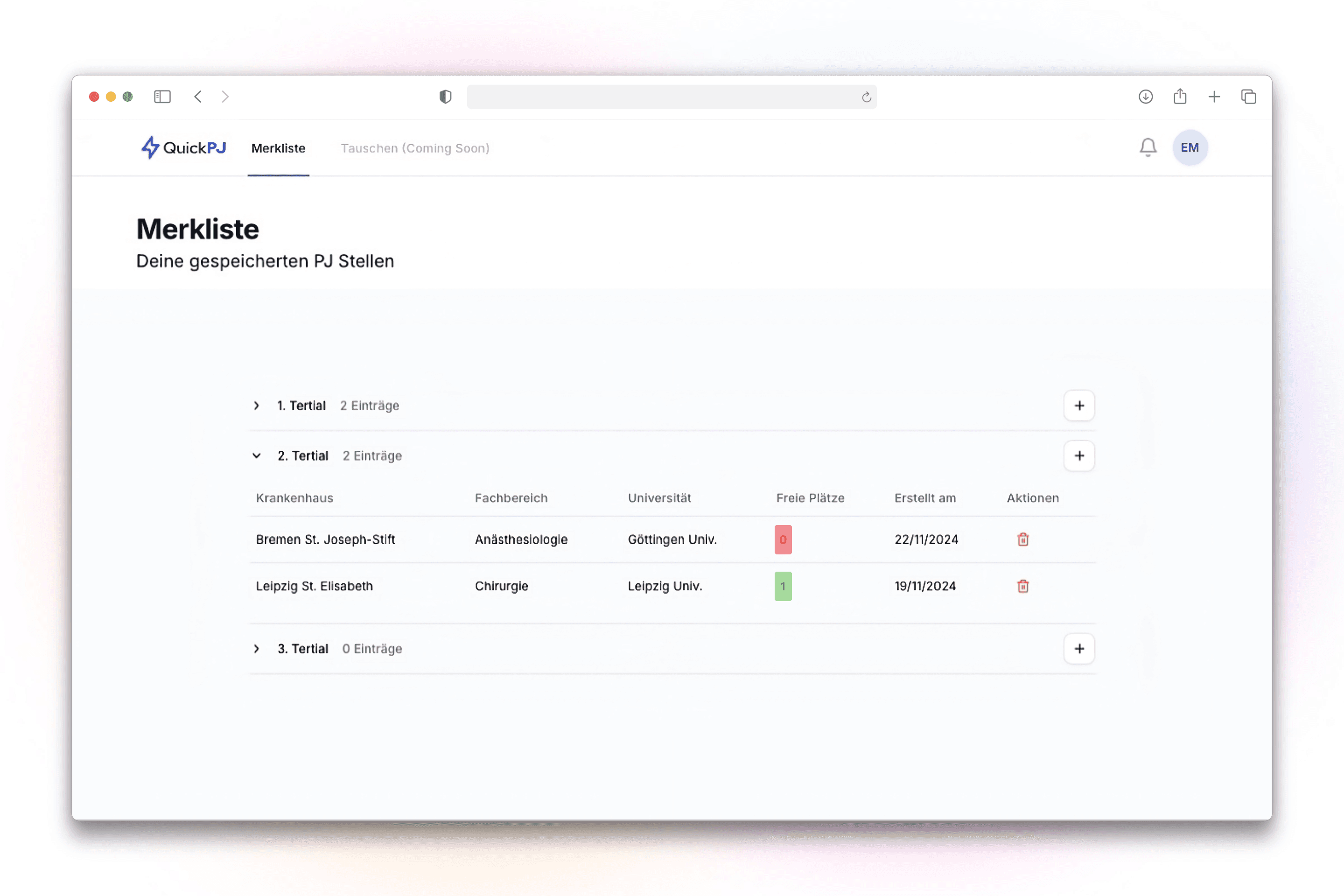Click the QuickPJ logo
Screen dimensions: 1344x896
point(183,147)
